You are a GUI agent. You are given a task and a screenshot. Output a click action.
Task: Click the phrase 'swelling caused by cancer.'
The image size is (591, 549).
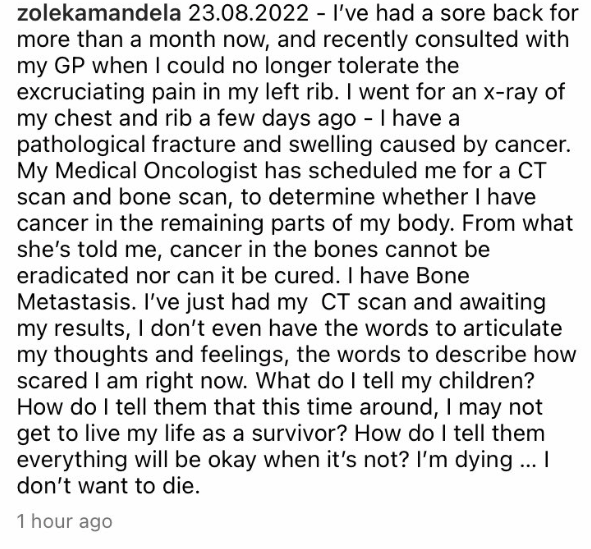pos(430,145)
